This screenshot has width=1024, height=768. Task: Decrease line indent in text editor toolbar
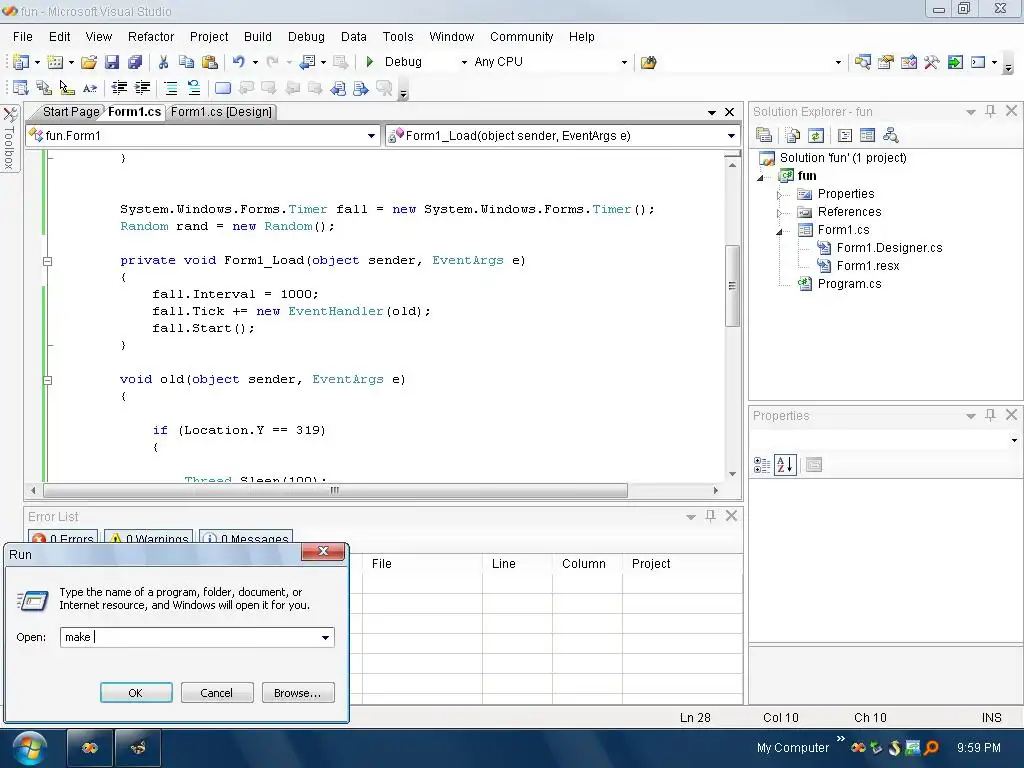(x=119, y=88)
